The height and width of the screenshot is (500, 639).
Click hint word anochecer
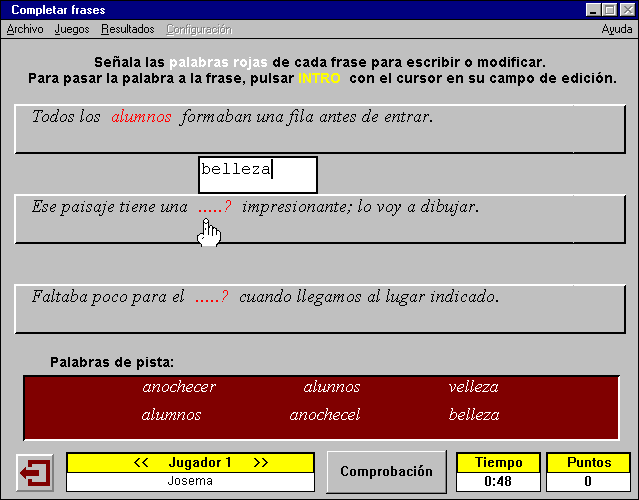(179, 387)
